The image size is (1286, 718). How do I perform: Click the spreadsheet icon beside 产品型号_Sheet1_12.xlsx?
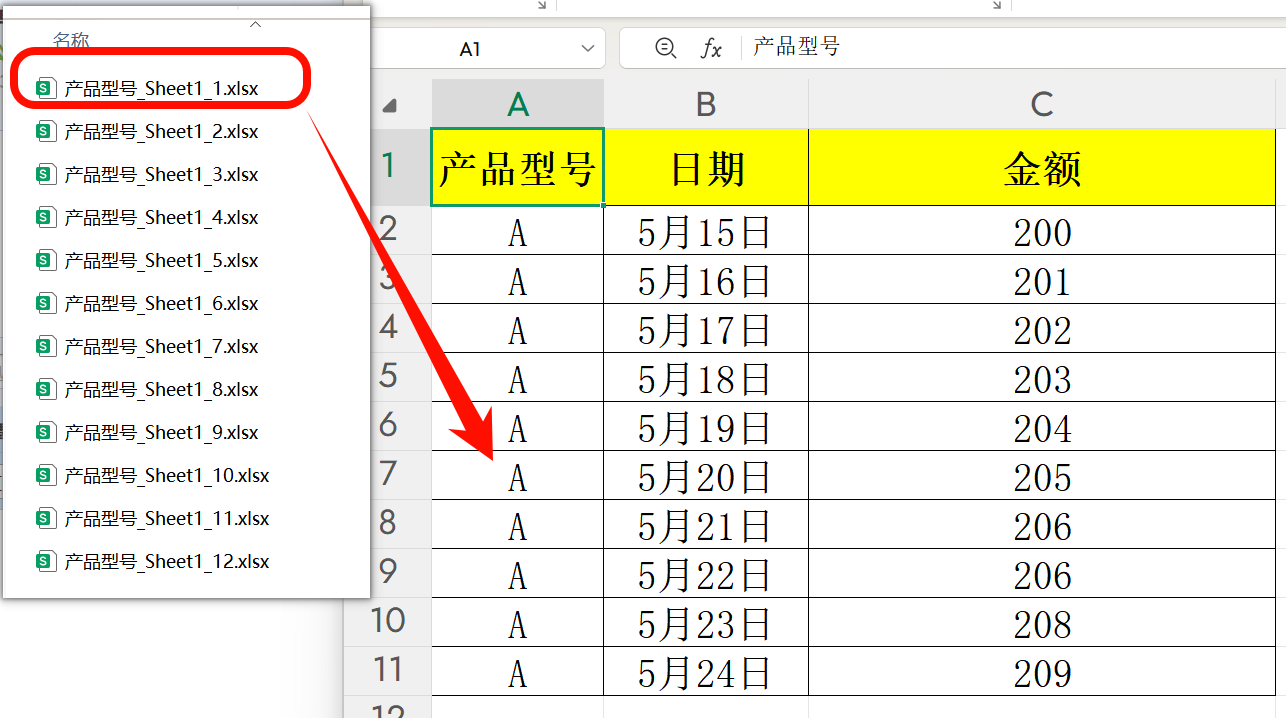click(x=46, y=561)
